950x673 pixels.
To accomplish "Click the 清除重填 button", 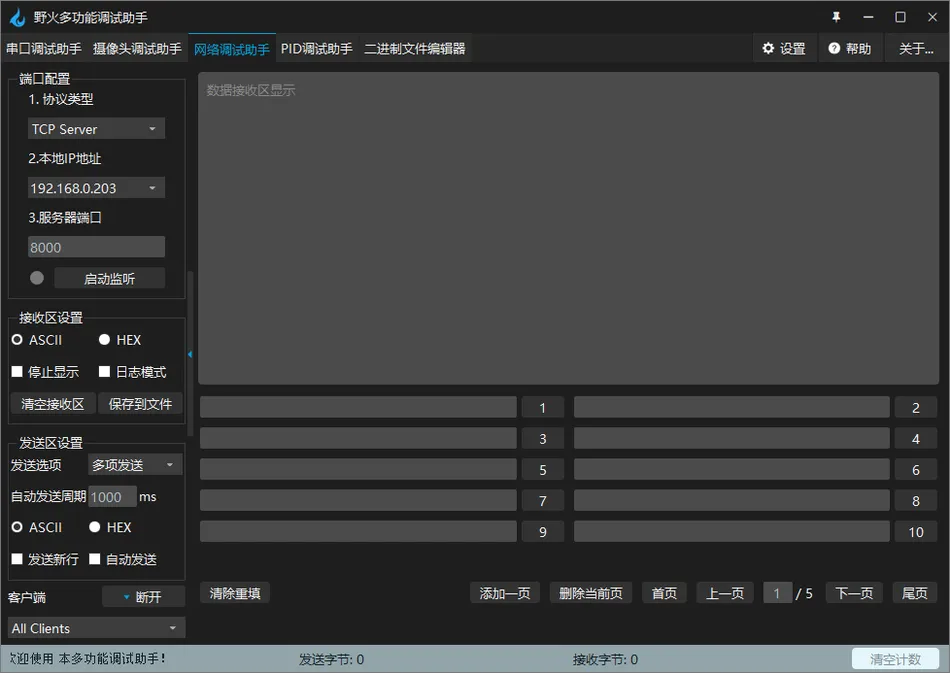I will coord(235,593).
